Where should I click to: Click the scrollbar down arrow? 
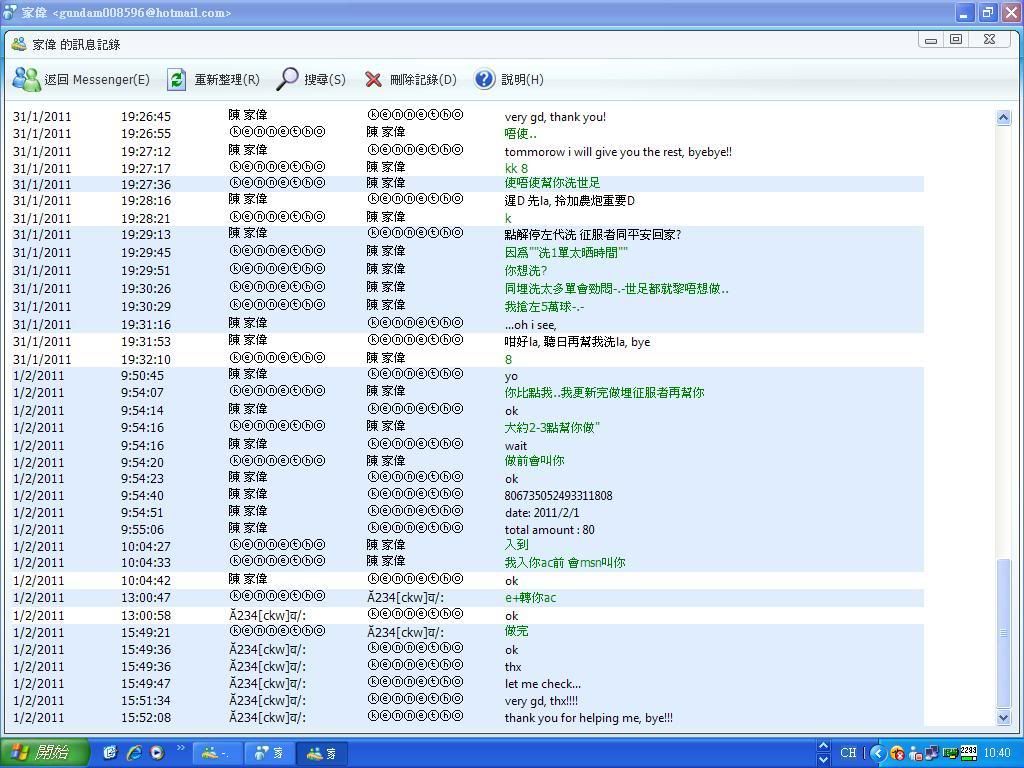pos(1004,718)
